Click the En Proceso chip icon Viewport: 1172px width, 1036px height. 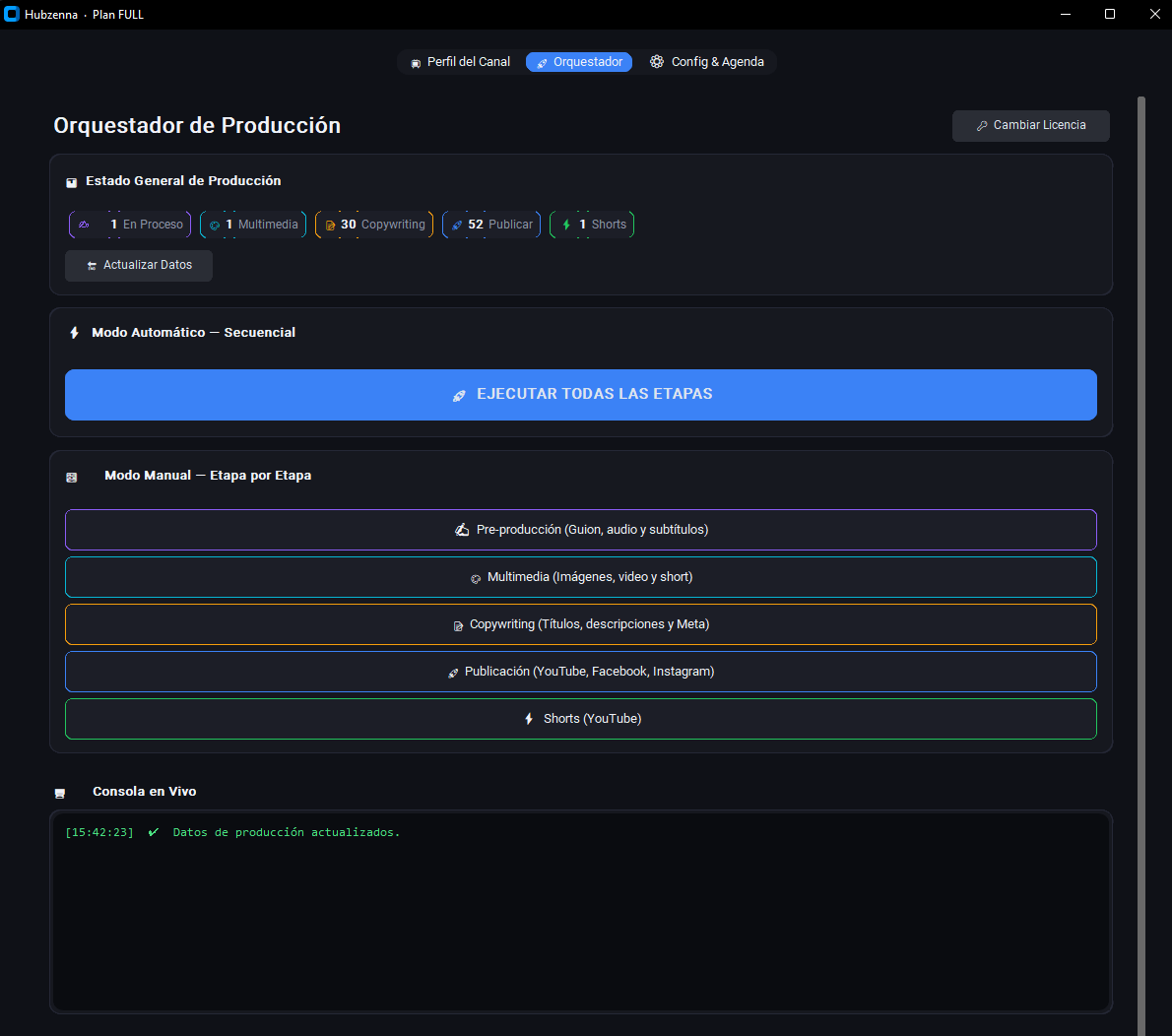(x=84, y=225)
